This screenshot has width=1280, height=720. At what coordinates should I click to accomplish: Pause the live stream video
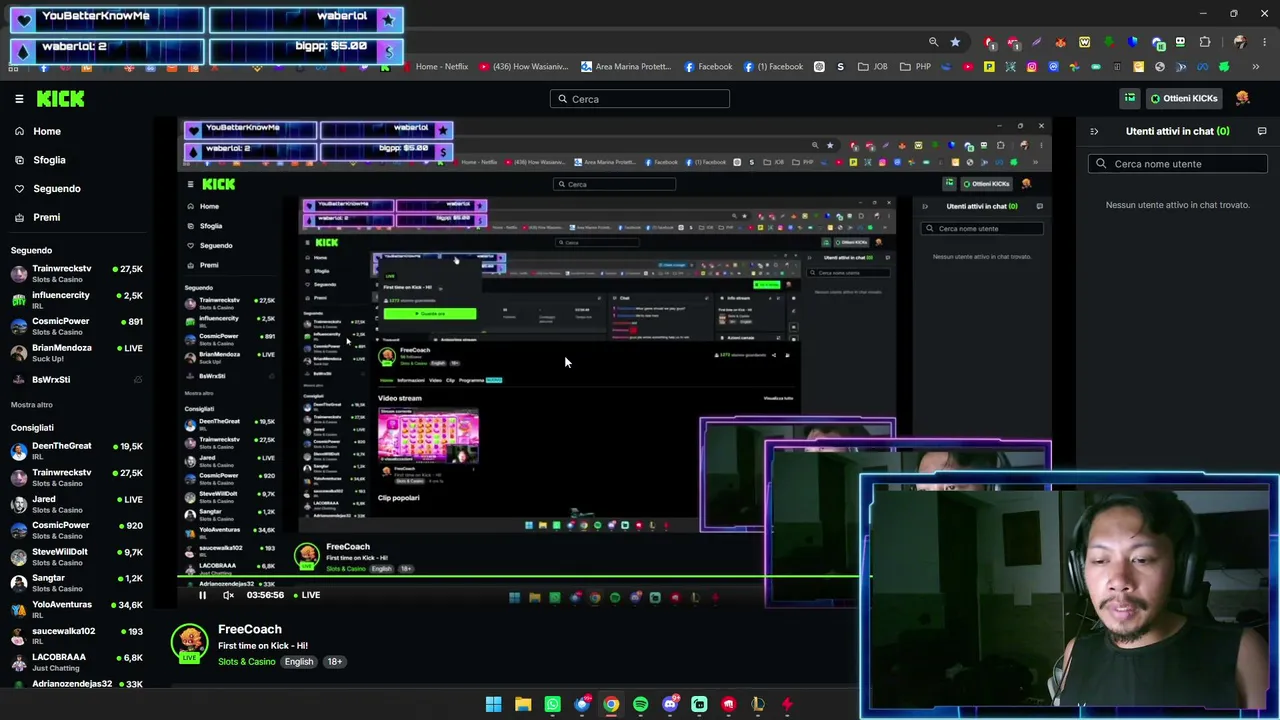coord(202,595)
